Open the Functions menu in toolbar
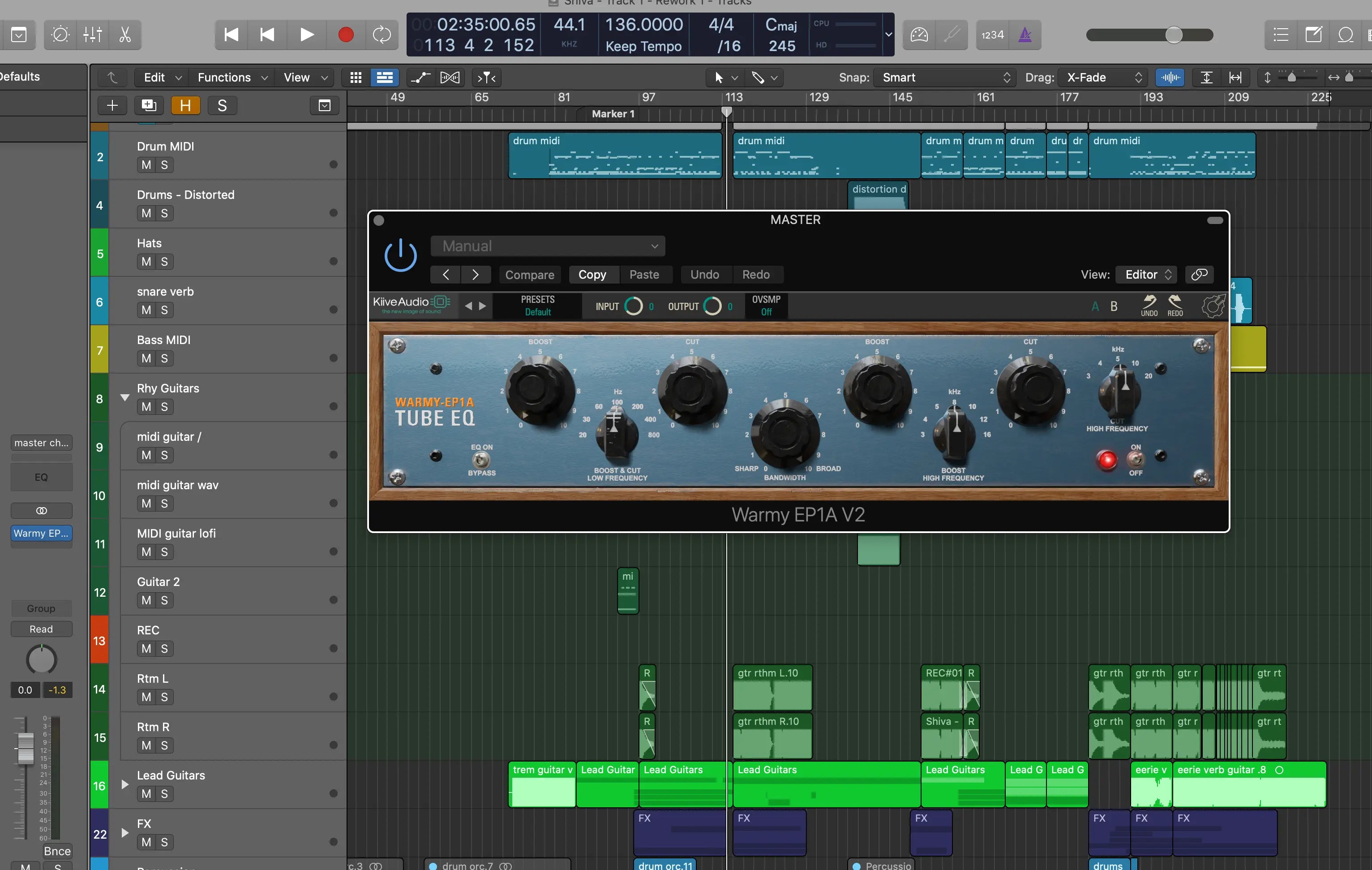Viewport: 1372px width, 870px height. (x=224, y=77)
